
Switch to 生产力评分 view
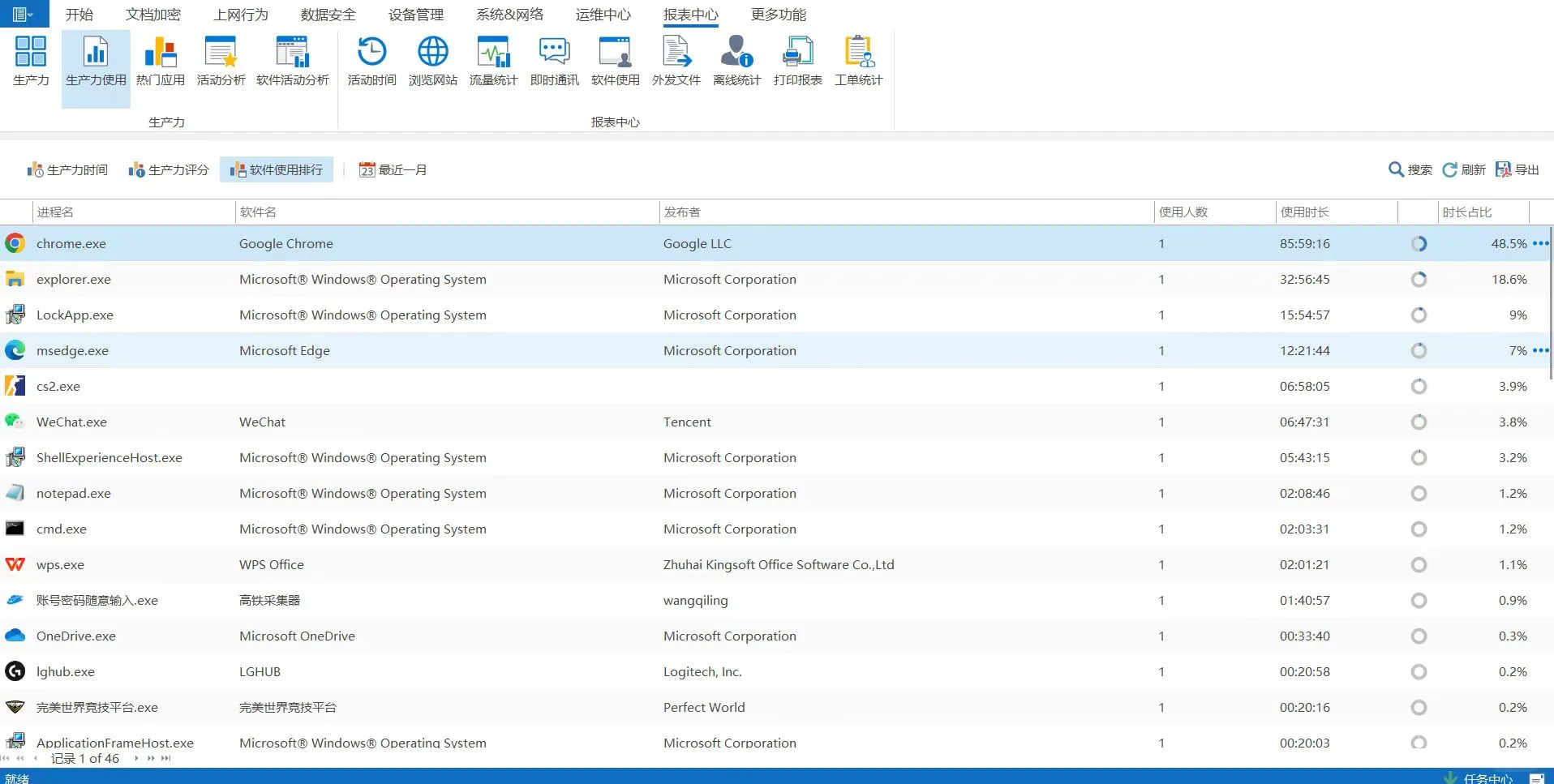click(x=169, y=169)
